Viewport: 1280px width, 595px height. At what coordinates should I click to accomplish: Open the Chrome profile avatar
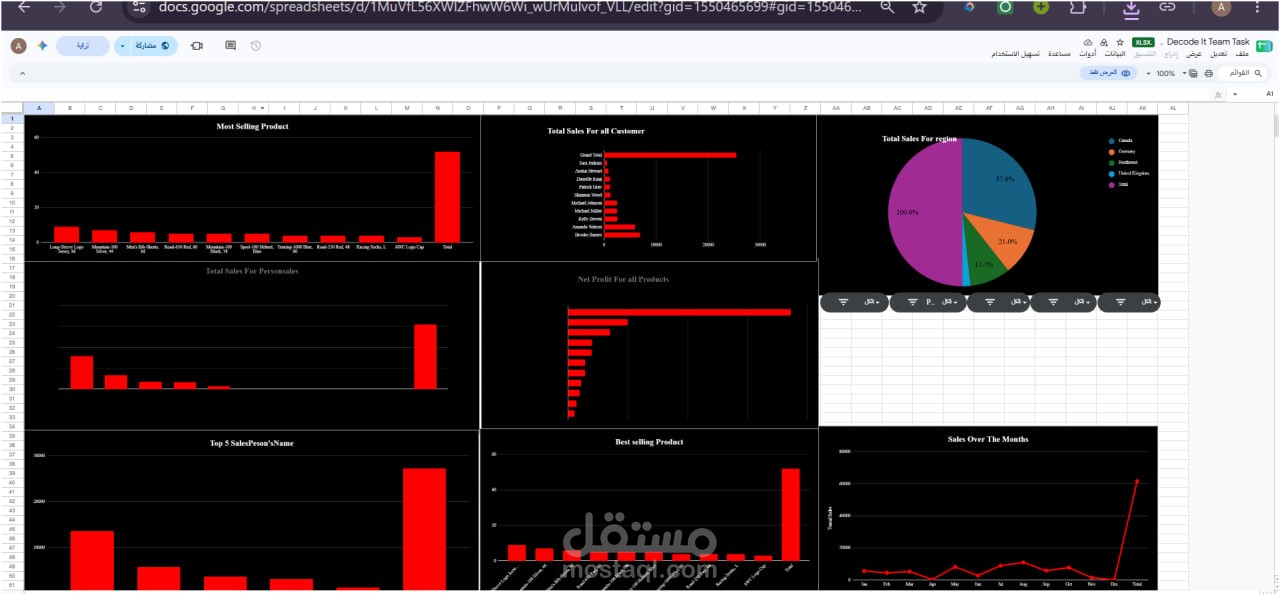pyautogui.click(x=1221, y=8)
